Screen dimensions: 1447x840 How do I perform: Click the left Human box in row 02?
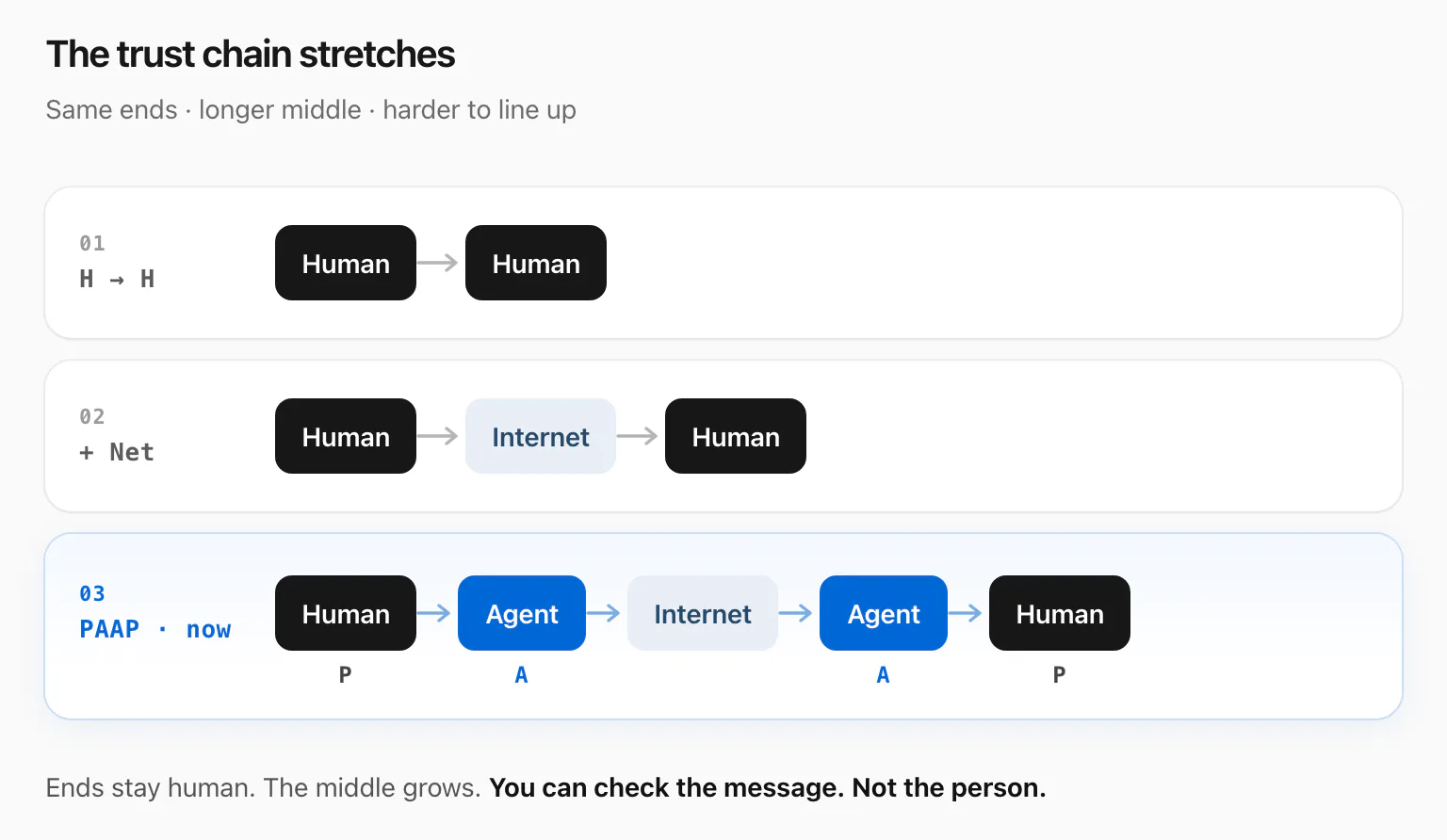point(346,436)
